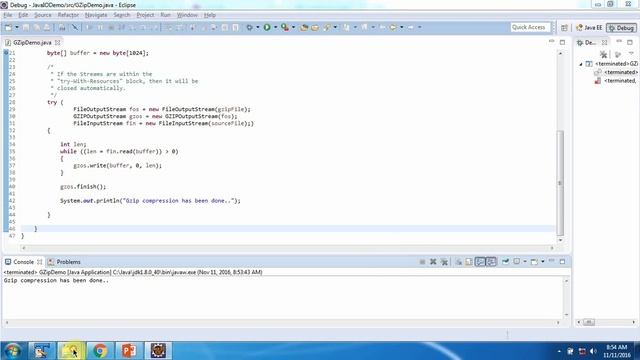The width and height of the screenshot is (640, 360).
Task: Select the GZipDemo.java editor tab
Action: click(32, 42)
